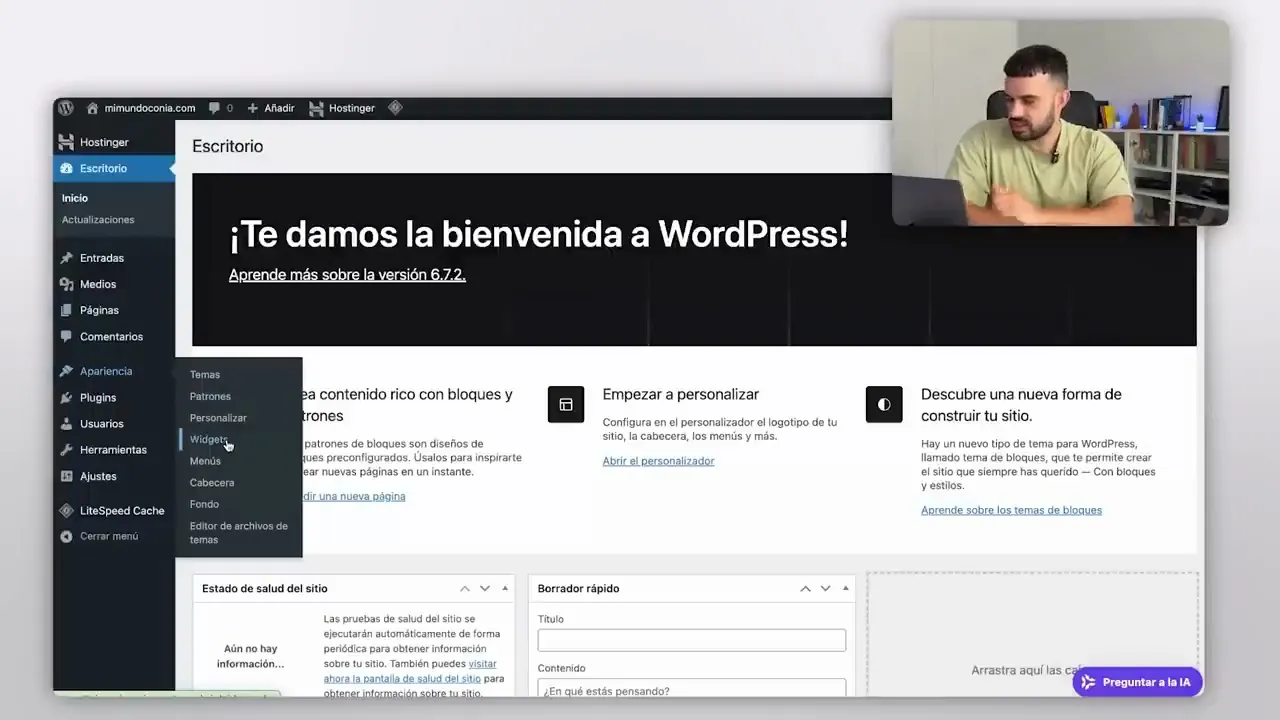This screenshot has width=1280, height=720.
Task: Click the Herramientas wrench icon
Action: (x=66, y=449)
